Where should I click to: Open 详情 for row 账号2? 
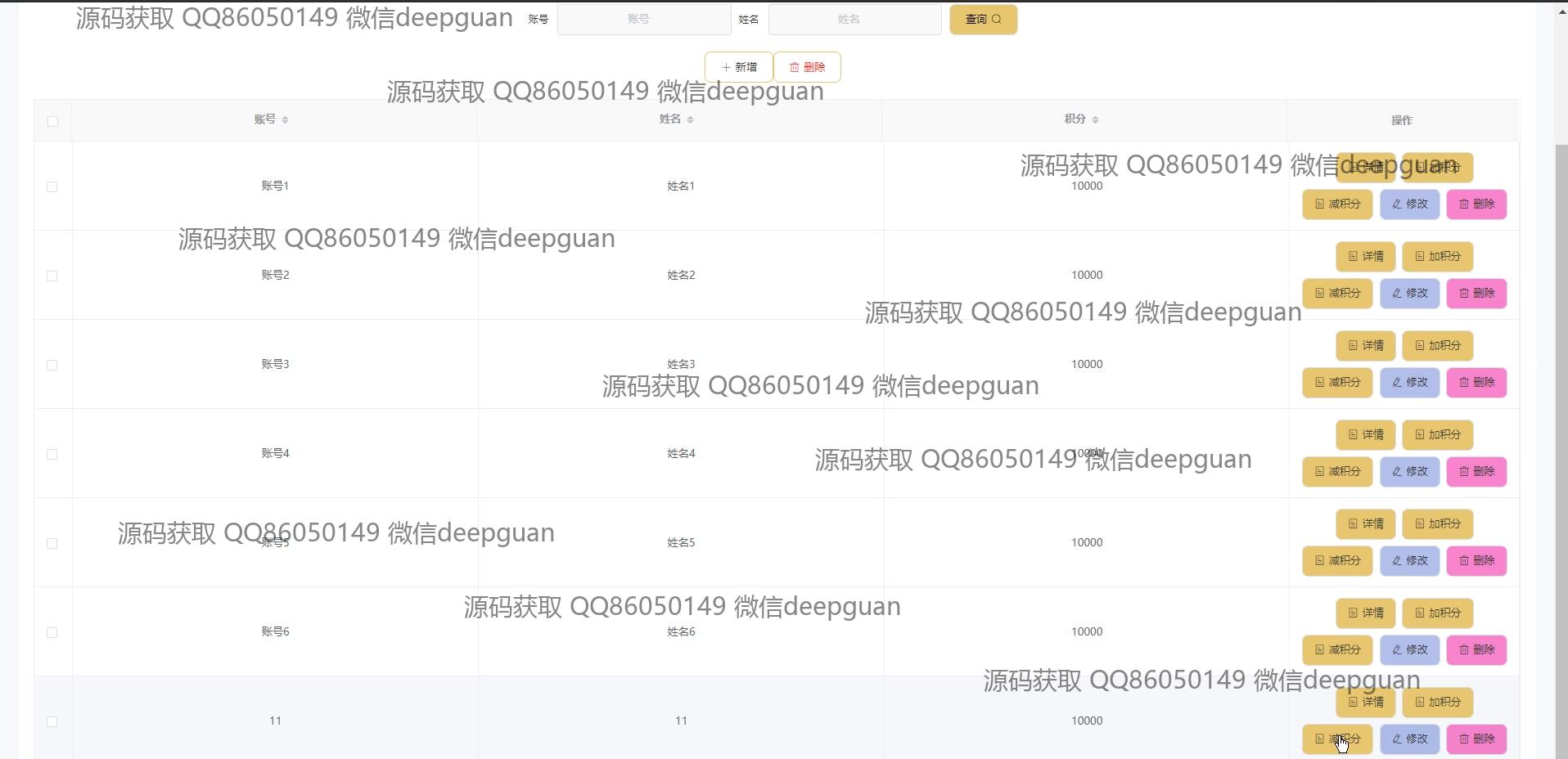(x=1365, y=257)
